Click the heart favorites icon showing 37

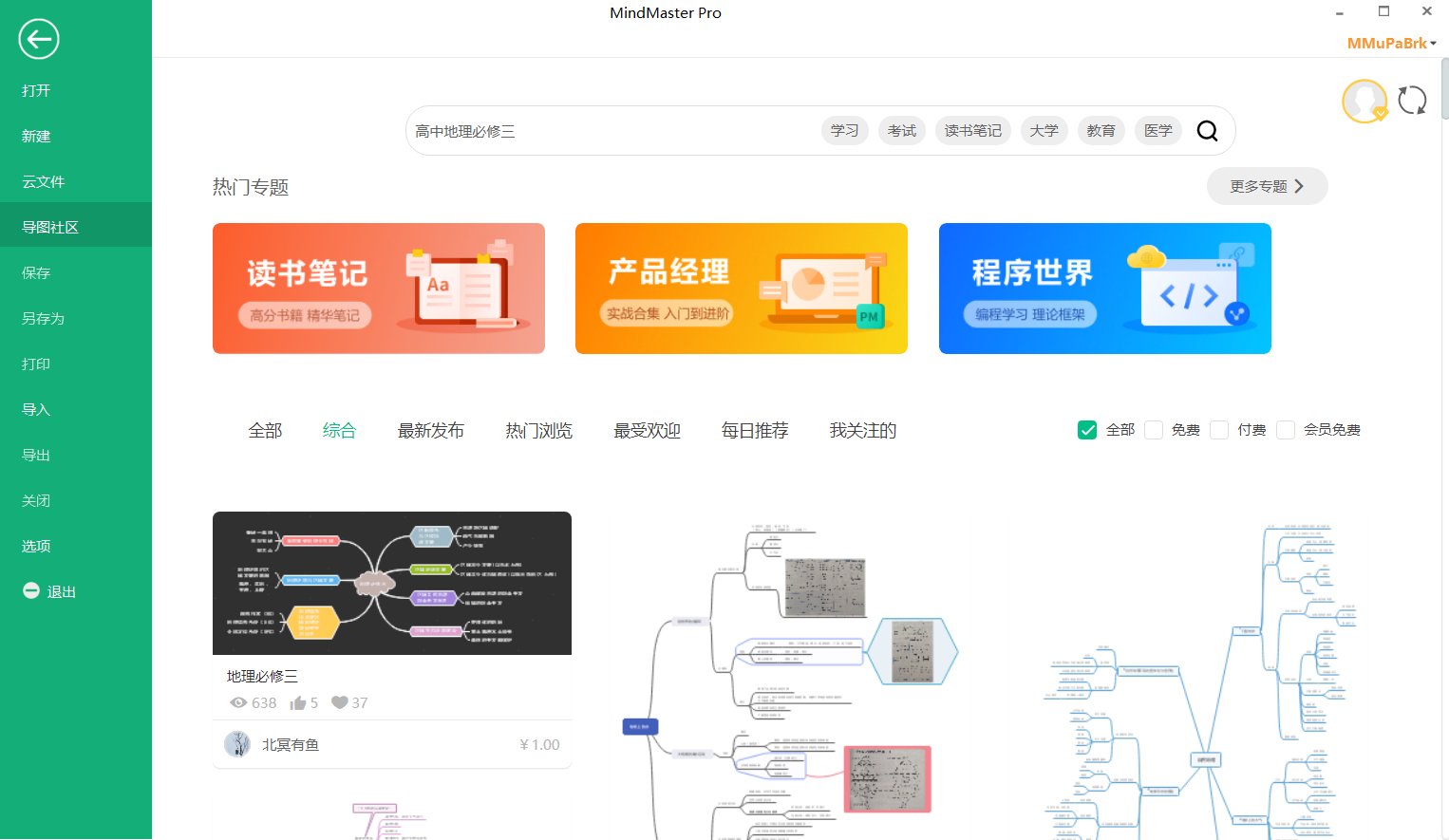click(x=340, y=702)
